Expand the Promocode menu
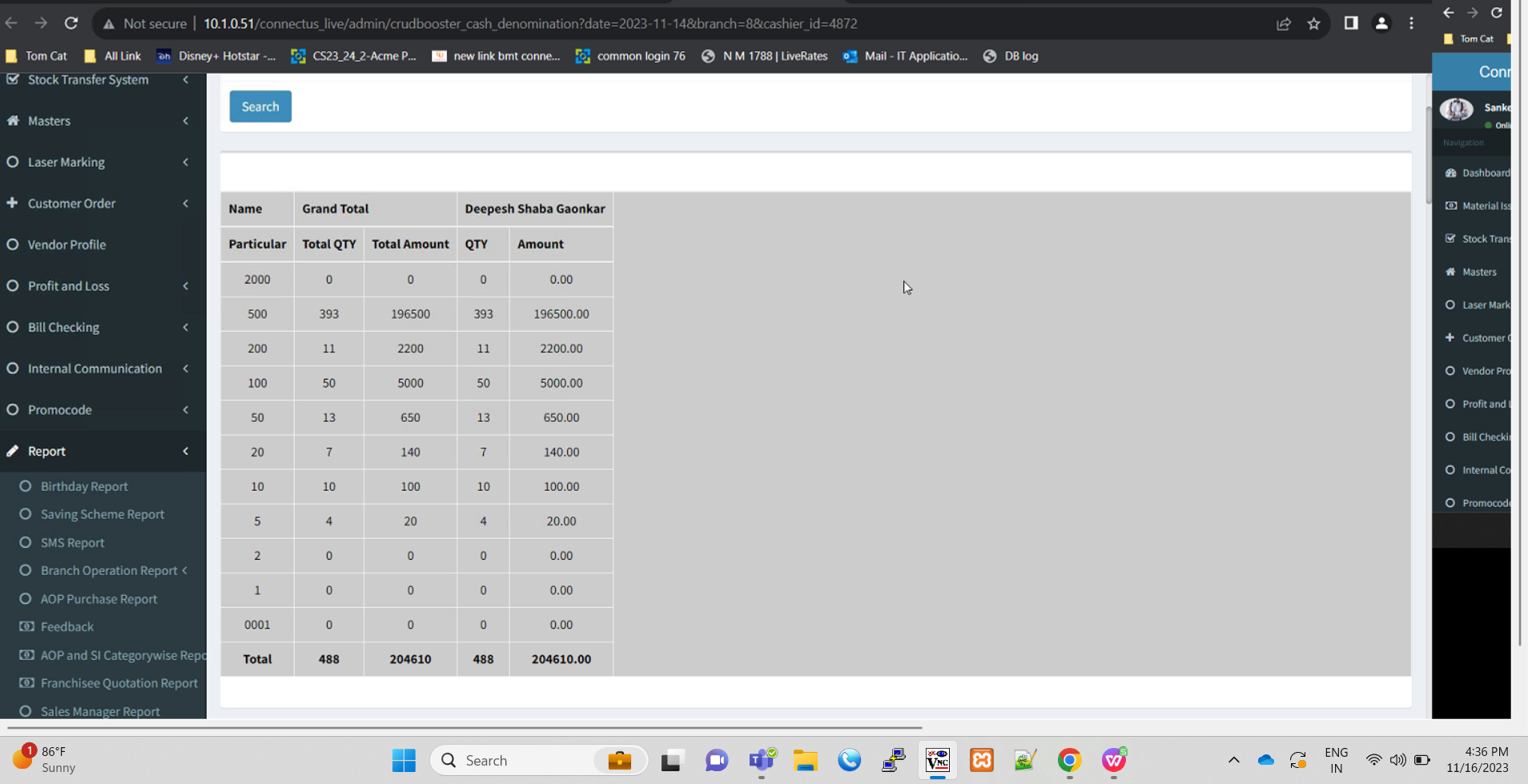 pyautogui.click(x=103, y=409)
